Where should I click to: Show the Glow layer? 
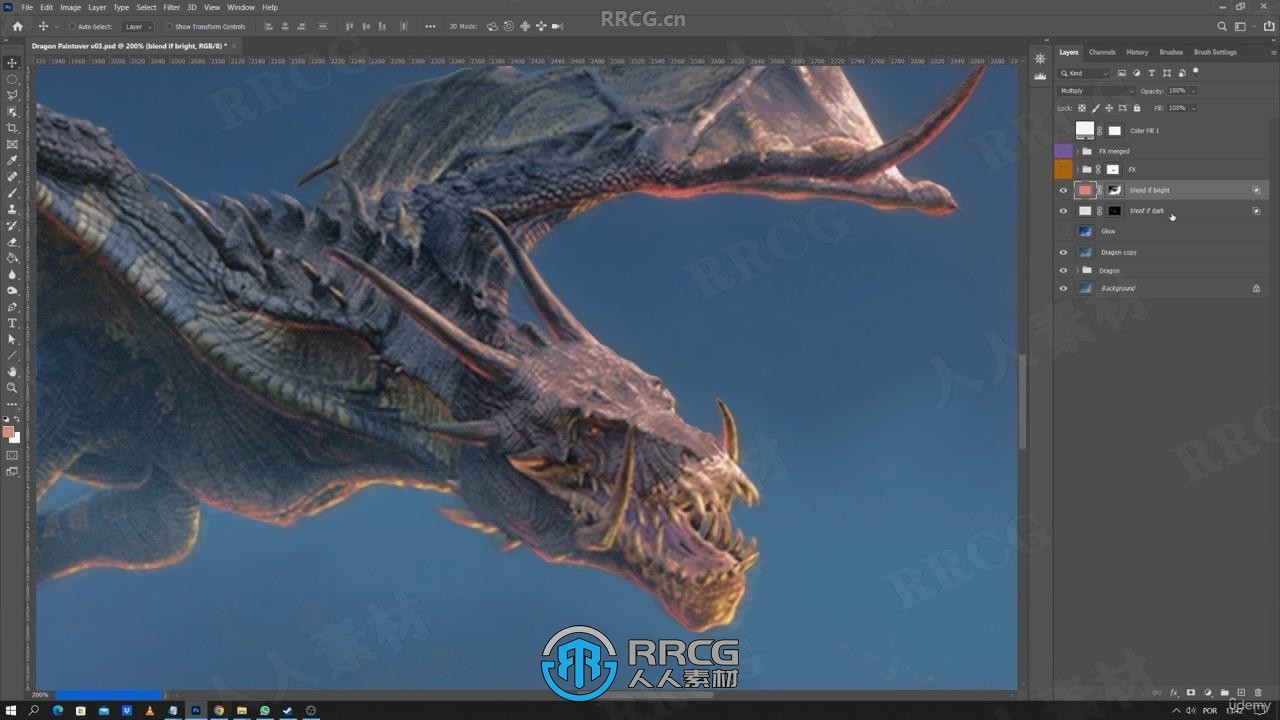(1063, 231)
